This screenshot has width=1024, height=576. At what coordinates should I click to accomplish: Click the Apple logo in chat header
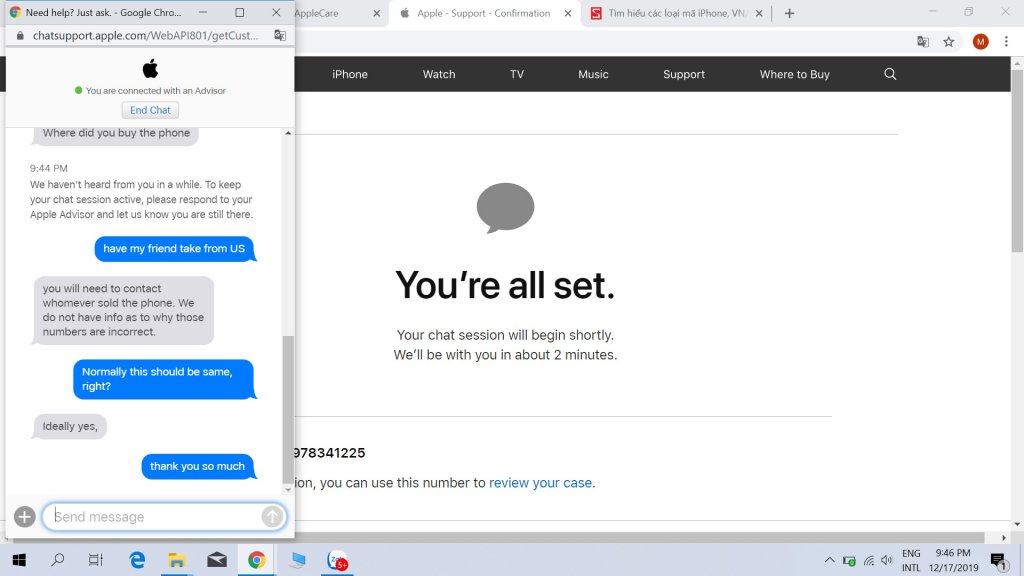click(x=150, y=69)
